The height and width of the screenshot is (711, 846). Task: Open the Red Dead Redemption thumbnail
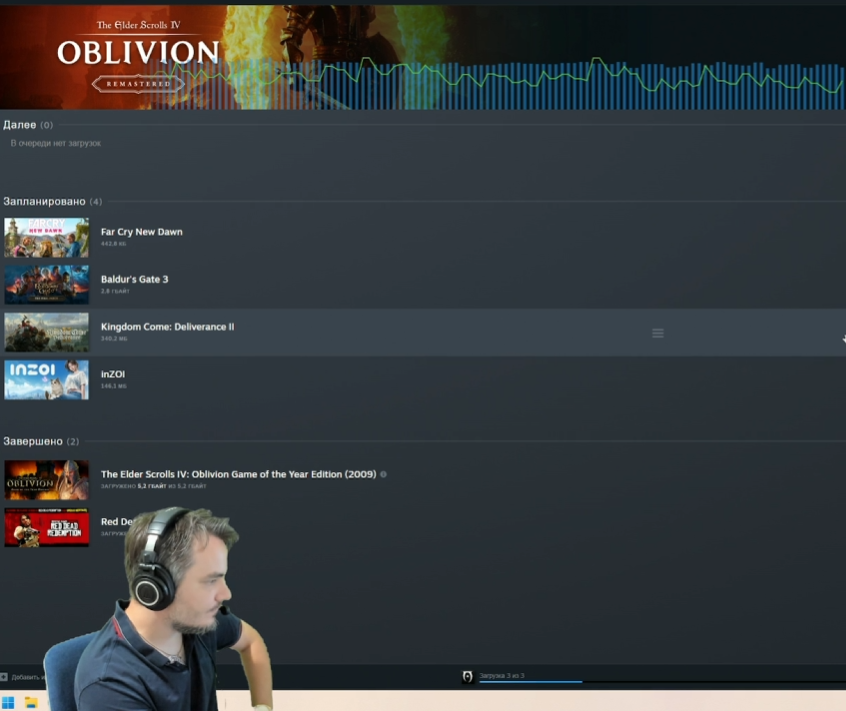(x=46, y=527)
